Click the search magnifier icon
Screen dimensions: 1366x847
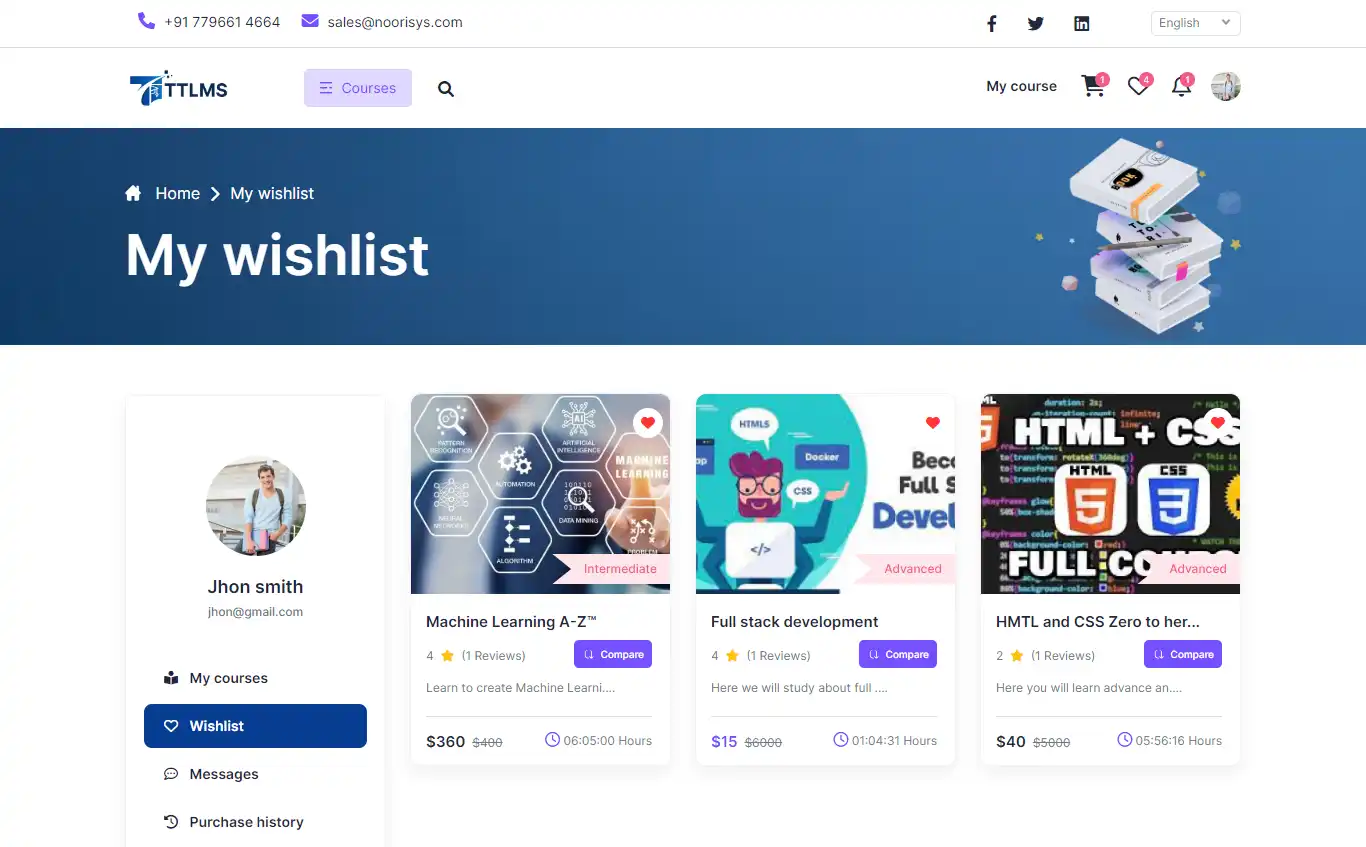pyautogui.click(x=446, y=89)
